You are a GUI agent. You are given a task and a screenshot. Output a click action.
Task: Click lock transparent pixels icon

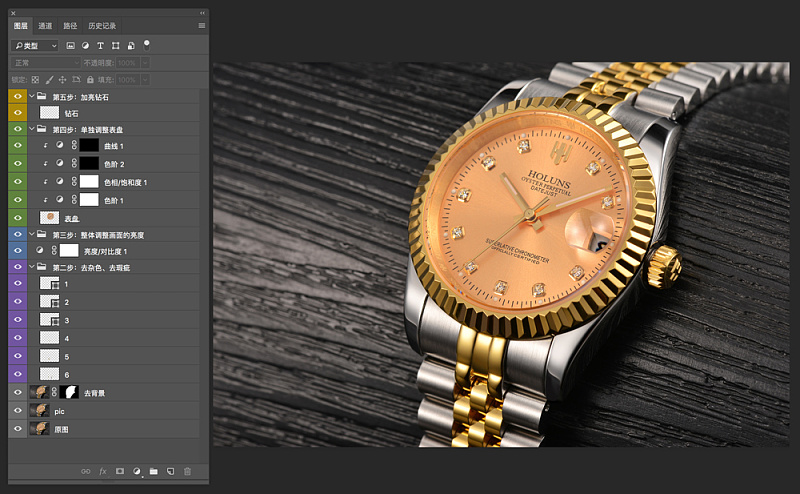click(35, 80)
